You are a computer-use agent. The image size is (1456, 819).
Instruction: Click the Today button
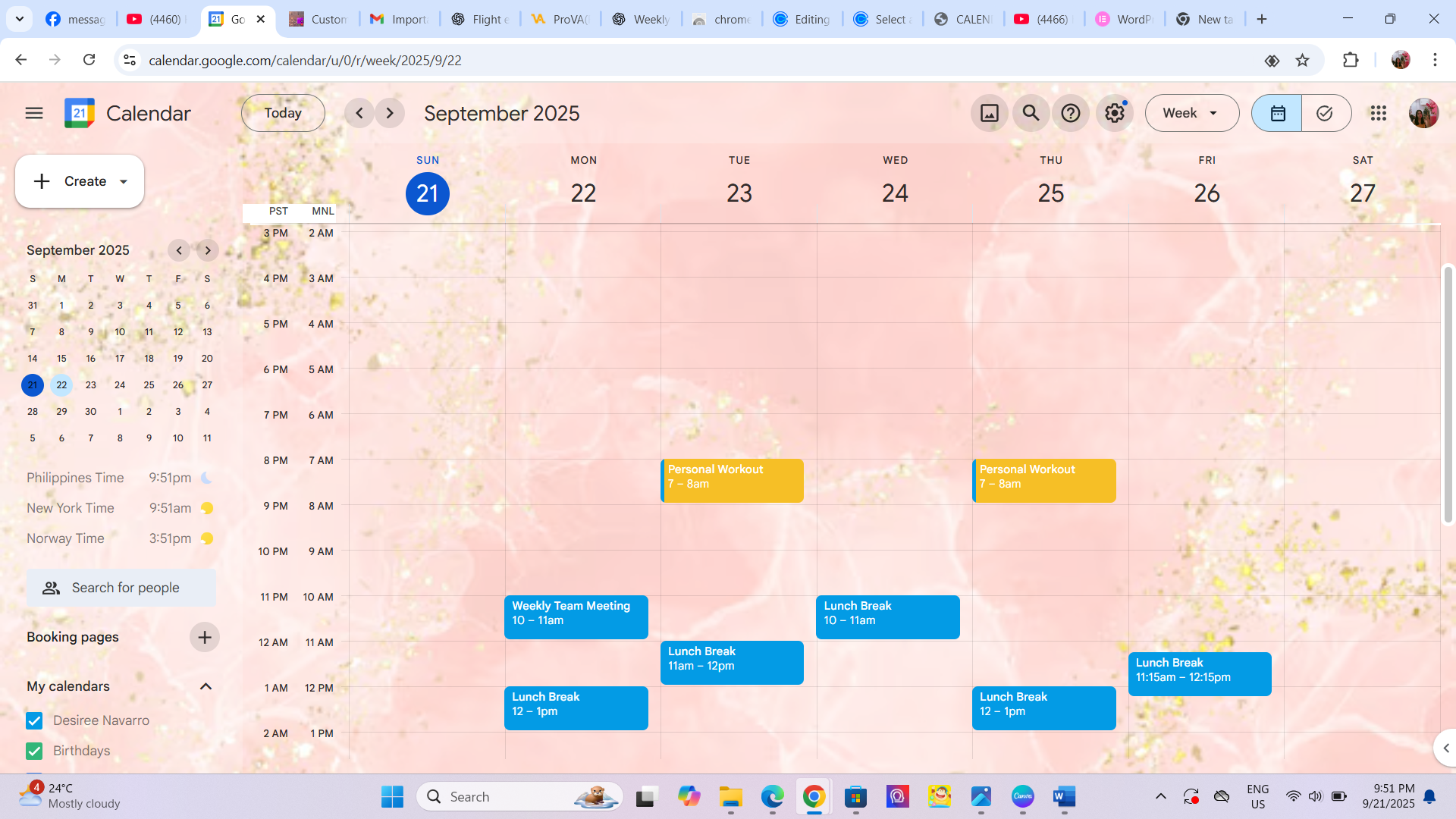point(283,113)
